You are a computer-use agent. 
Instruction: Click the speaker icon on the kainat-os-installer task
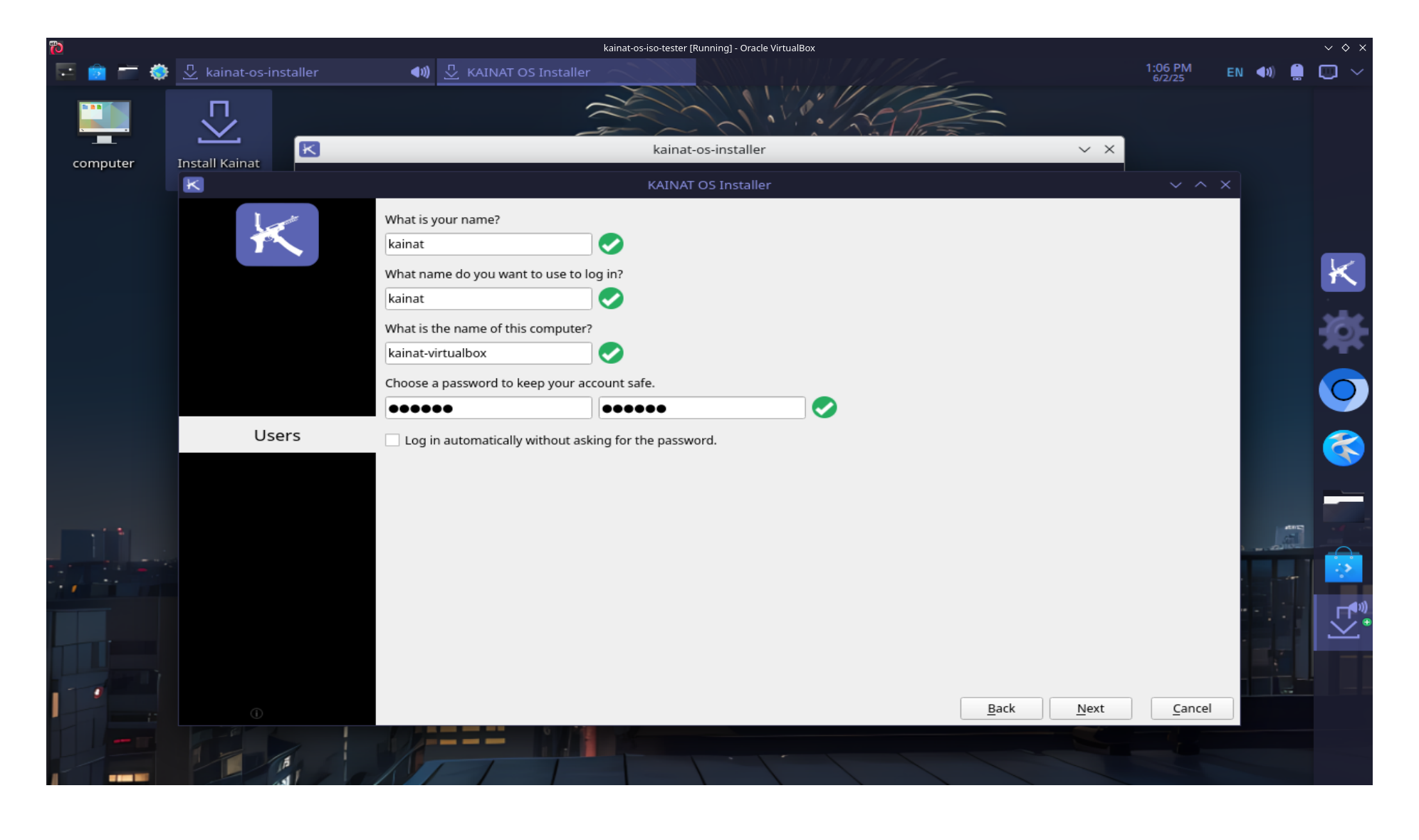click(420, 72)
